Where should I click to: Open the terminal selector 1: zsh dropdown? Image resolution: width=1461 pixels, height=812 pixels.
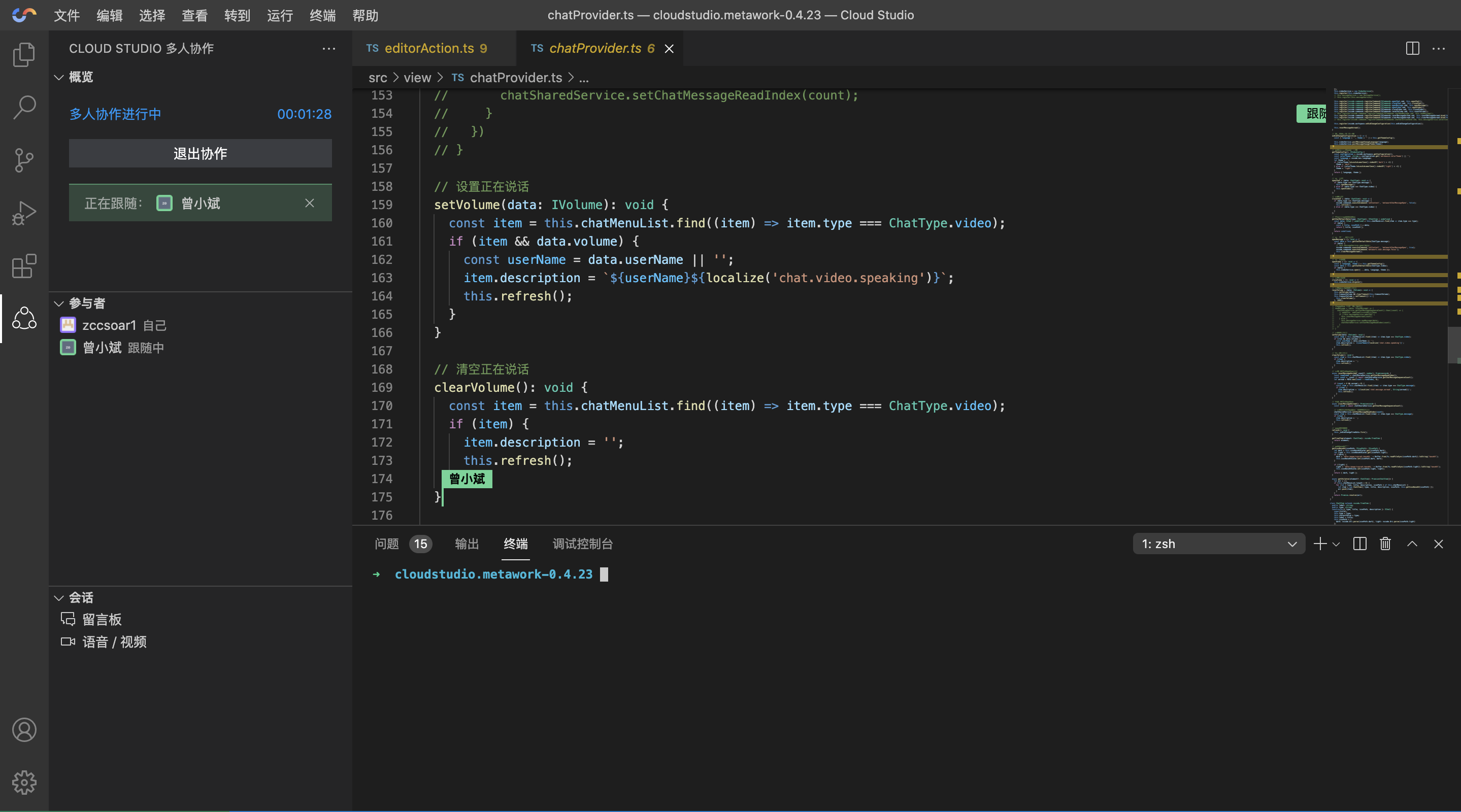click(x=1219, y=544)
